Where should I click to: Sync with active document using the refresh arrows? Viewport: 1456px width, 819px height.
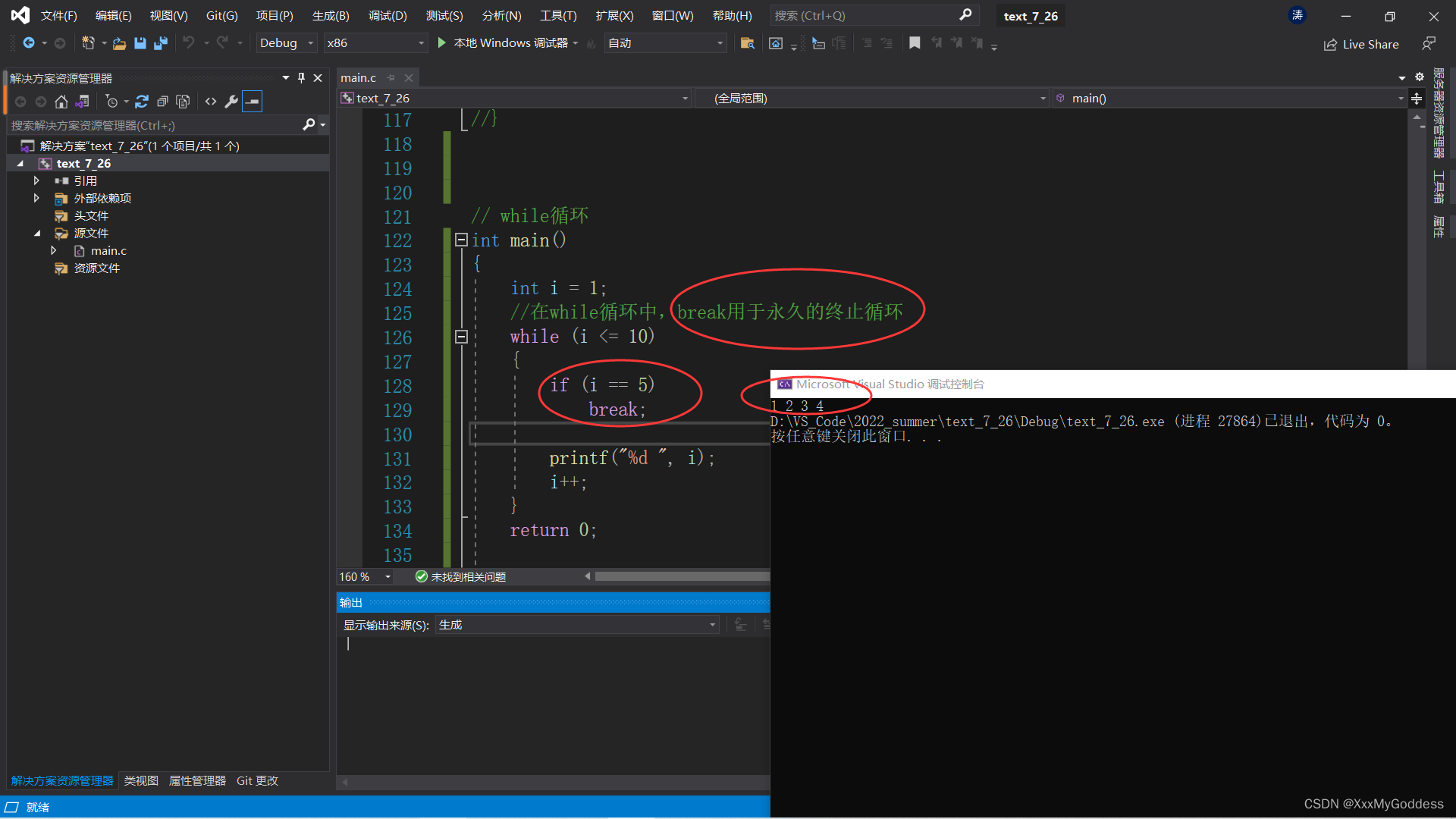pos(142,102)
